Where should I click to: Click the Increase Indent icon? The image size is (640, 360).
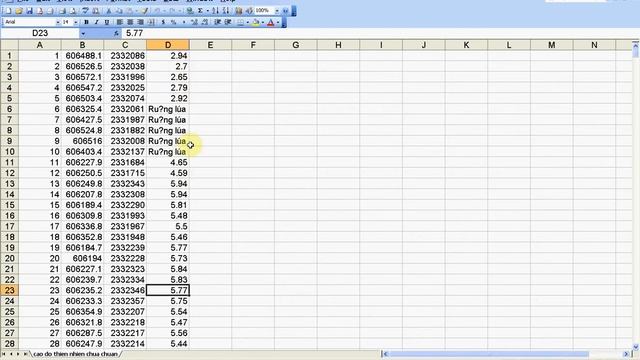227,22
